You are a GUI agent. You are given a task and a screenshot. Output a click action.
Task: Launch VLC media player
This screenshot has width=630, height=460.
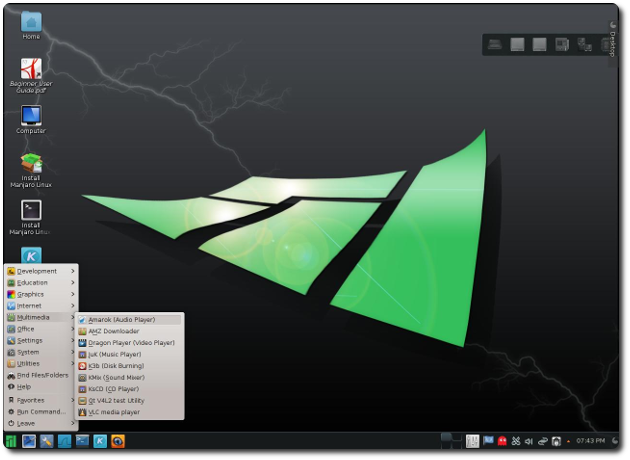[x=129, y=412]
